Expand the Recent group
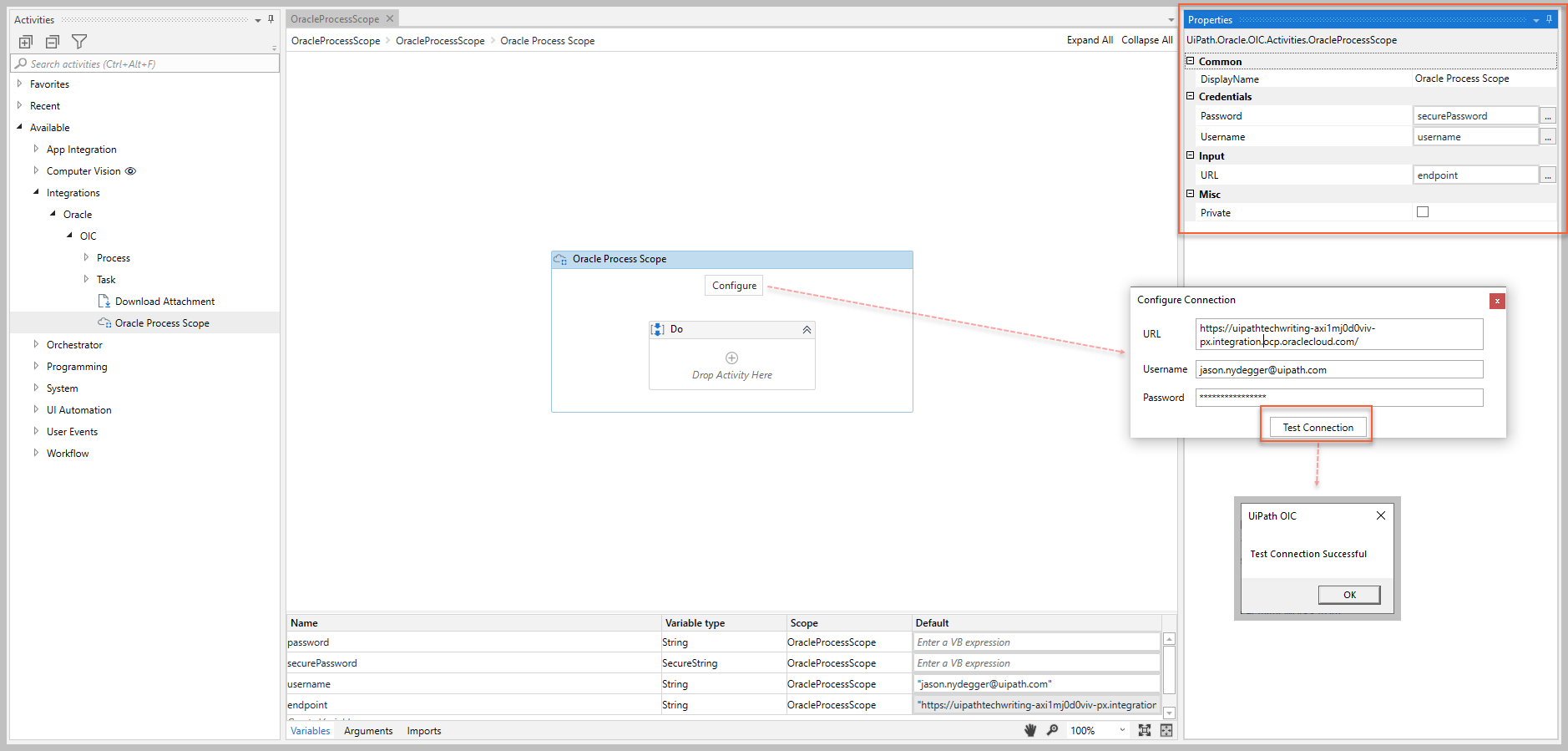Image resolution: width=1568 pixels, height=751 pixels. coord(19,105)
